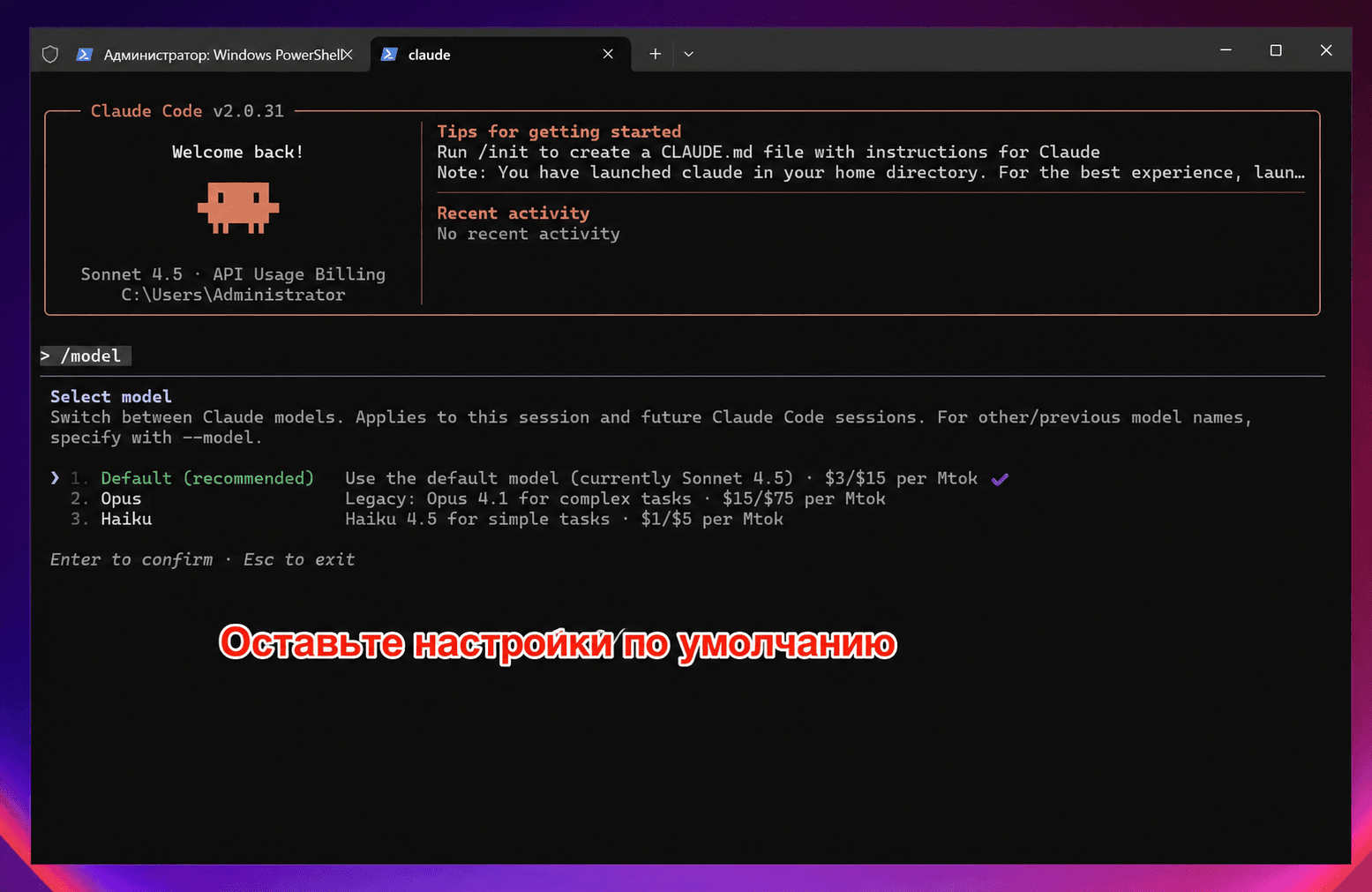1372x892 pixels.
Task: Click the Claude Code pixel mascot
Action: [238, 208]
